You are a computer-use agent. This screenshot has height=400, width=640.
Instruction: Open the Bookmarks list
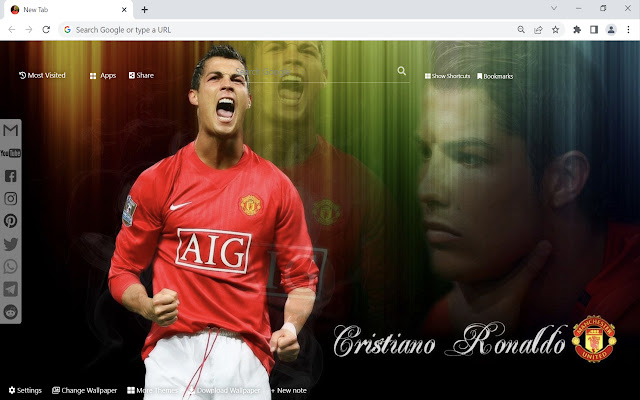click(x=495, y=76)
